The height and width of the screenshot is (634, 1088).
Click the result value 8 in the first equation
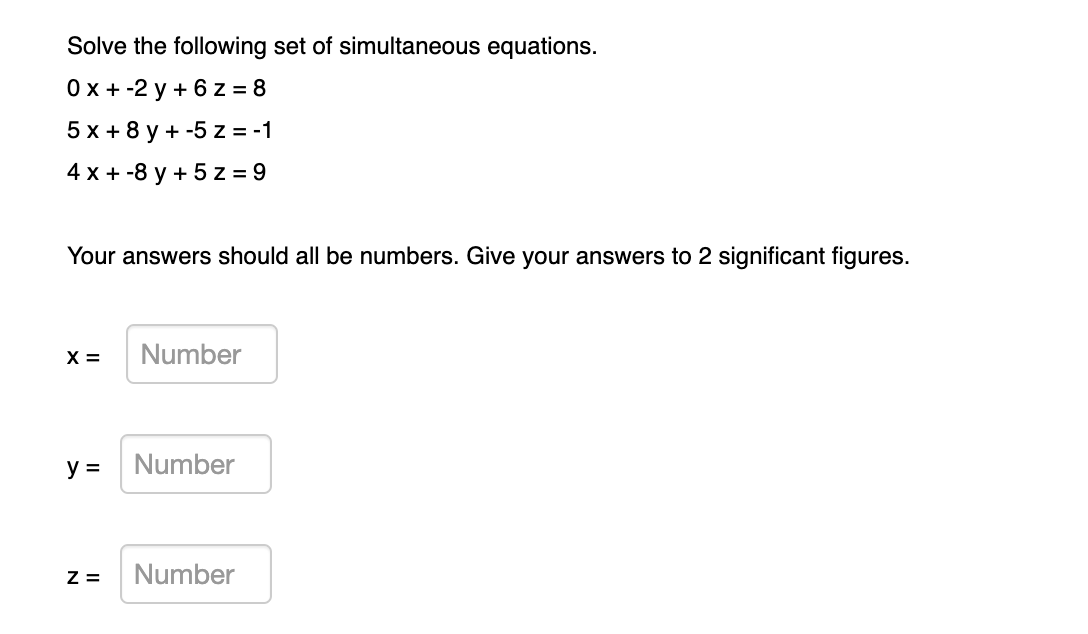pos(260,89)
